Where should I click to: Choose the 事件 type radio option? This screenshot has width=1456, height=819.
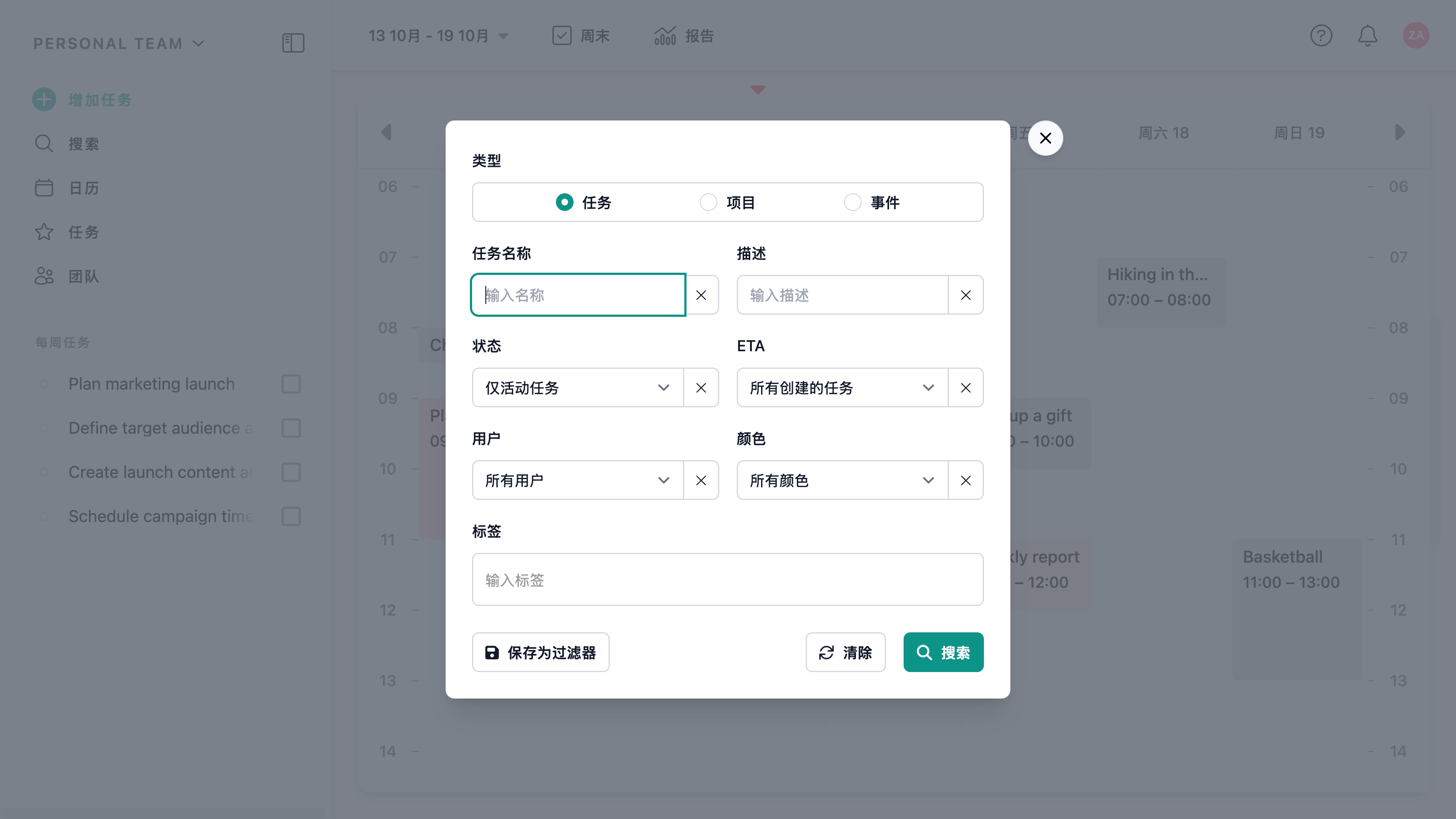pos(852,203)
